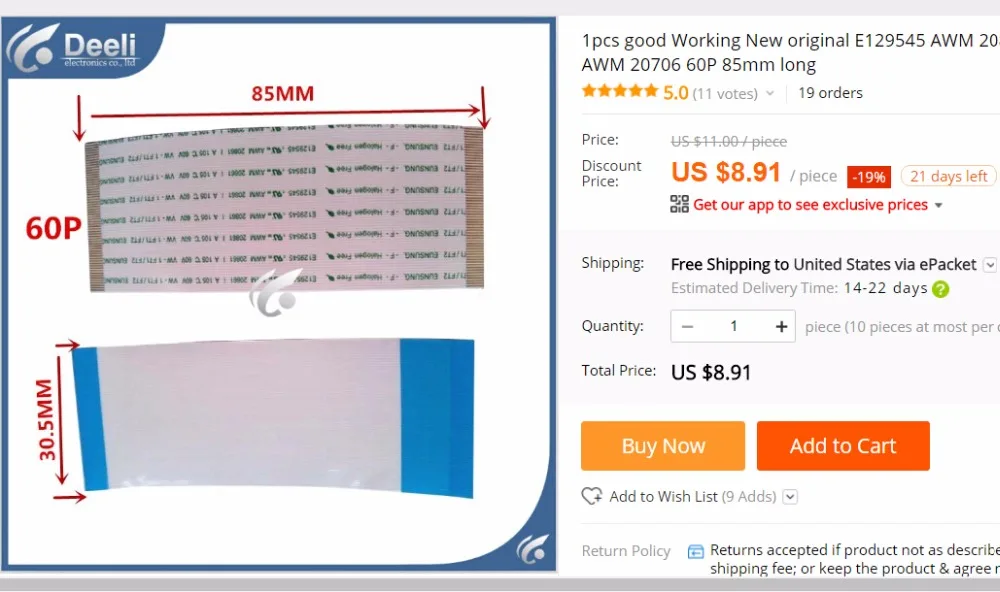The width and height of the screenshot is (1000, 592).
Task: Click the Add to Cart button
Action: point(843,445)
